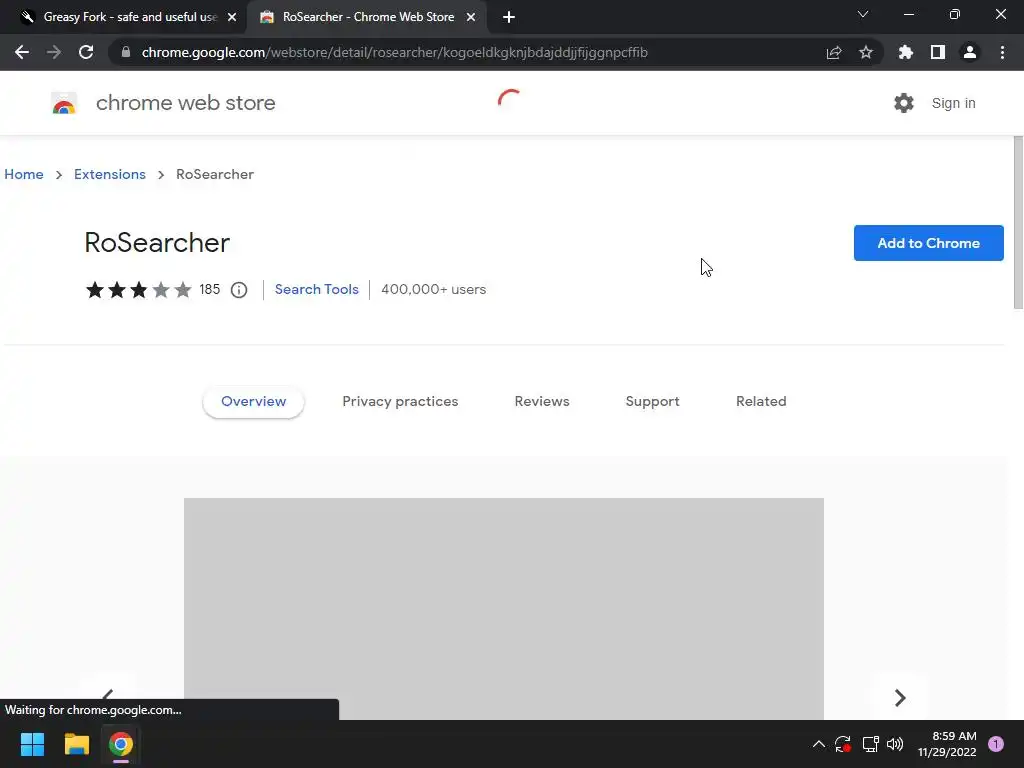The image size is (1024, 768).
Task: Go to Home in breadcrumb
Action: (24, 174)
